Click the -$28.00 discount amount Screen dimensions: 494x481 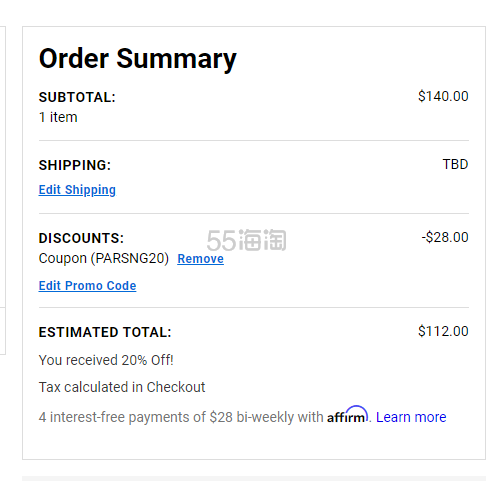tap(445, 237)
